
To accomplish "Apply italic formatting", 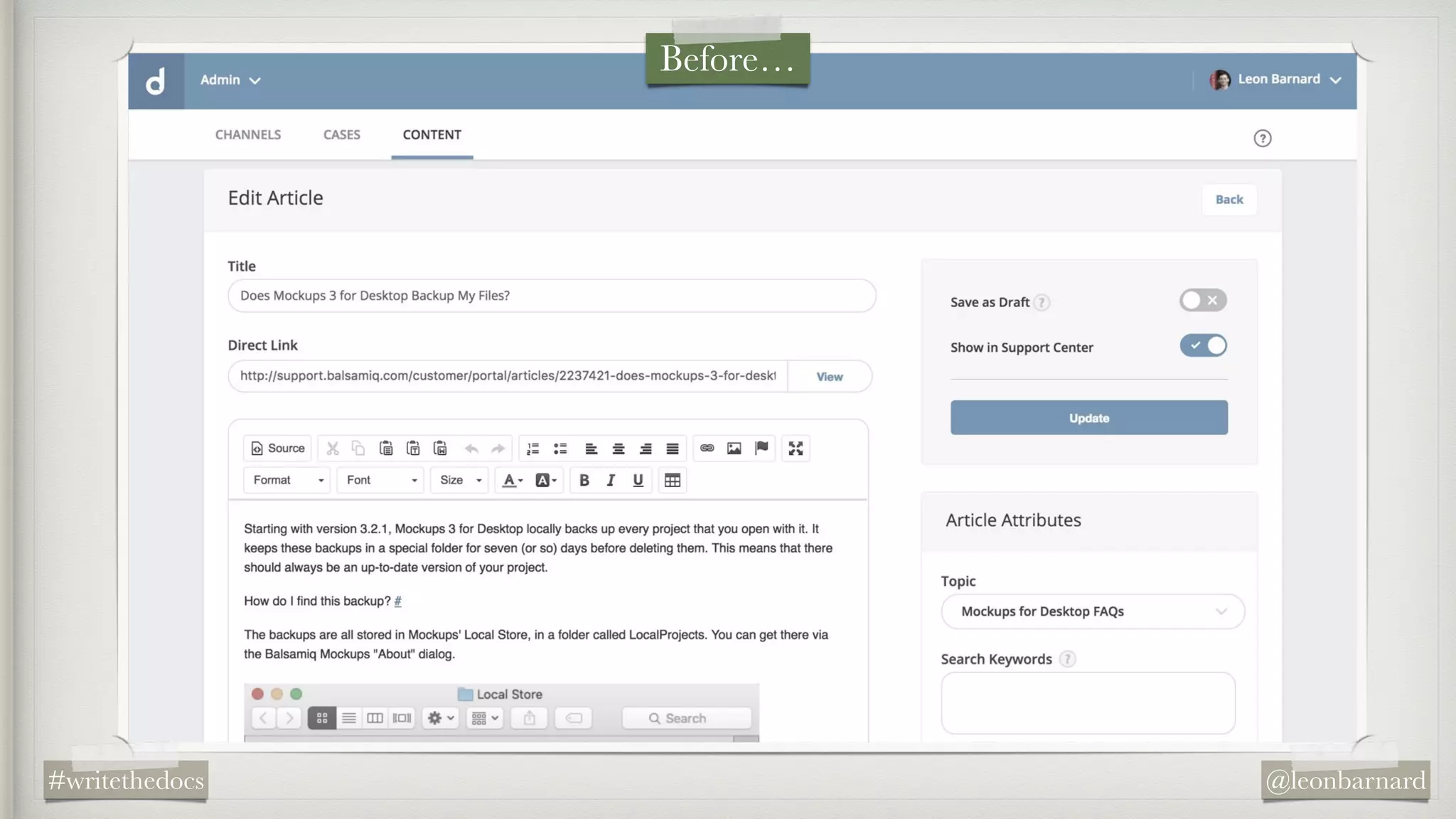I will [x=611, y=481].
